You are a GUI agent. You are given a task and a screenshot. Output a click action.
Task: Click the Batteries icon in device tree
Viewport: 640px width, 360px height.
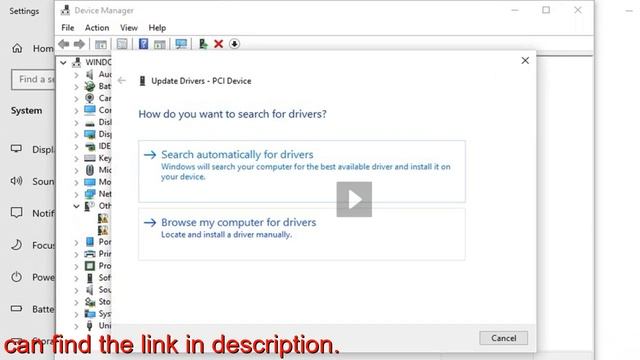[90, 86]
